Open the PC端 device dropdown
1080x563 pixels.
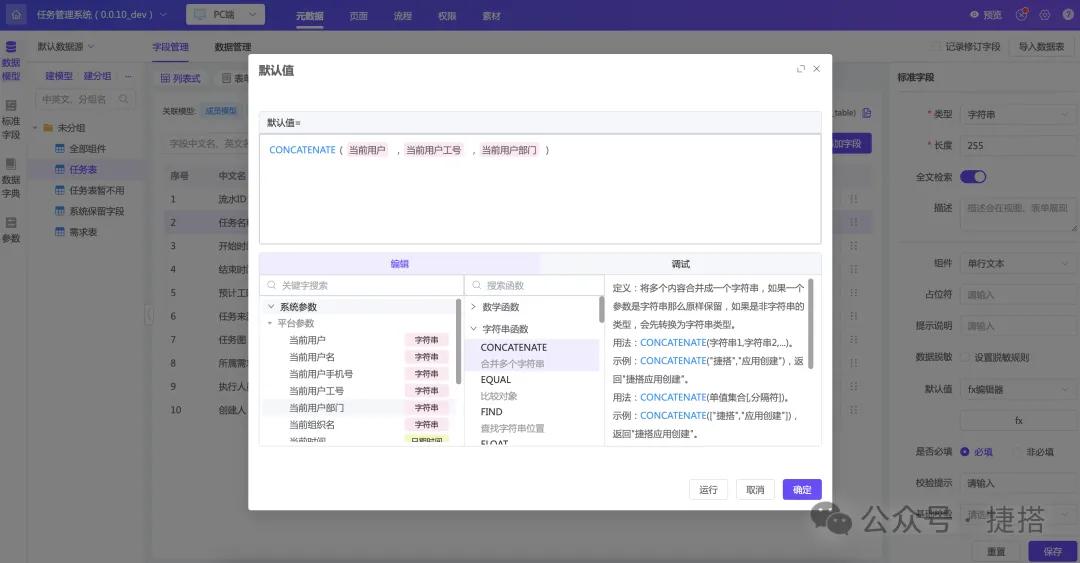[x=225, y=15]
